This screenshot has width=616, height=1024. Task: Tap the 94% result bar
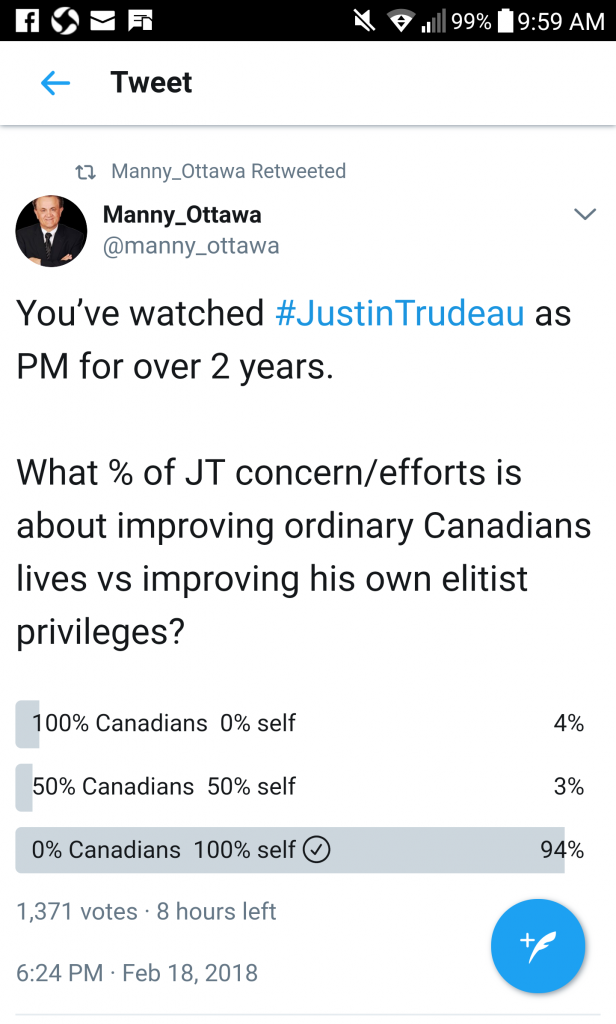click(x=290, y=850)
